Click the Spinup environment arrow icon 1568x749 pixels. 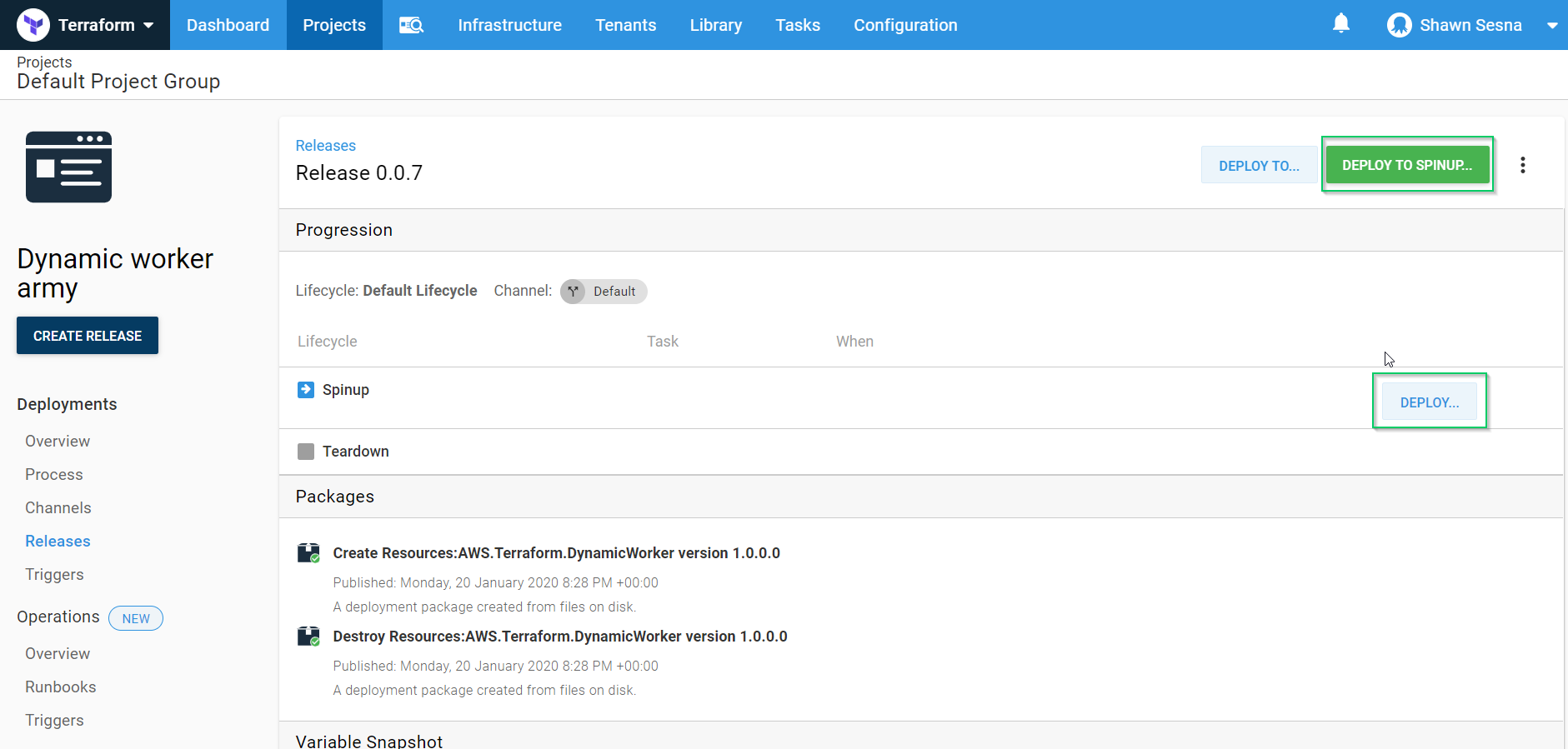pos(306,390)
